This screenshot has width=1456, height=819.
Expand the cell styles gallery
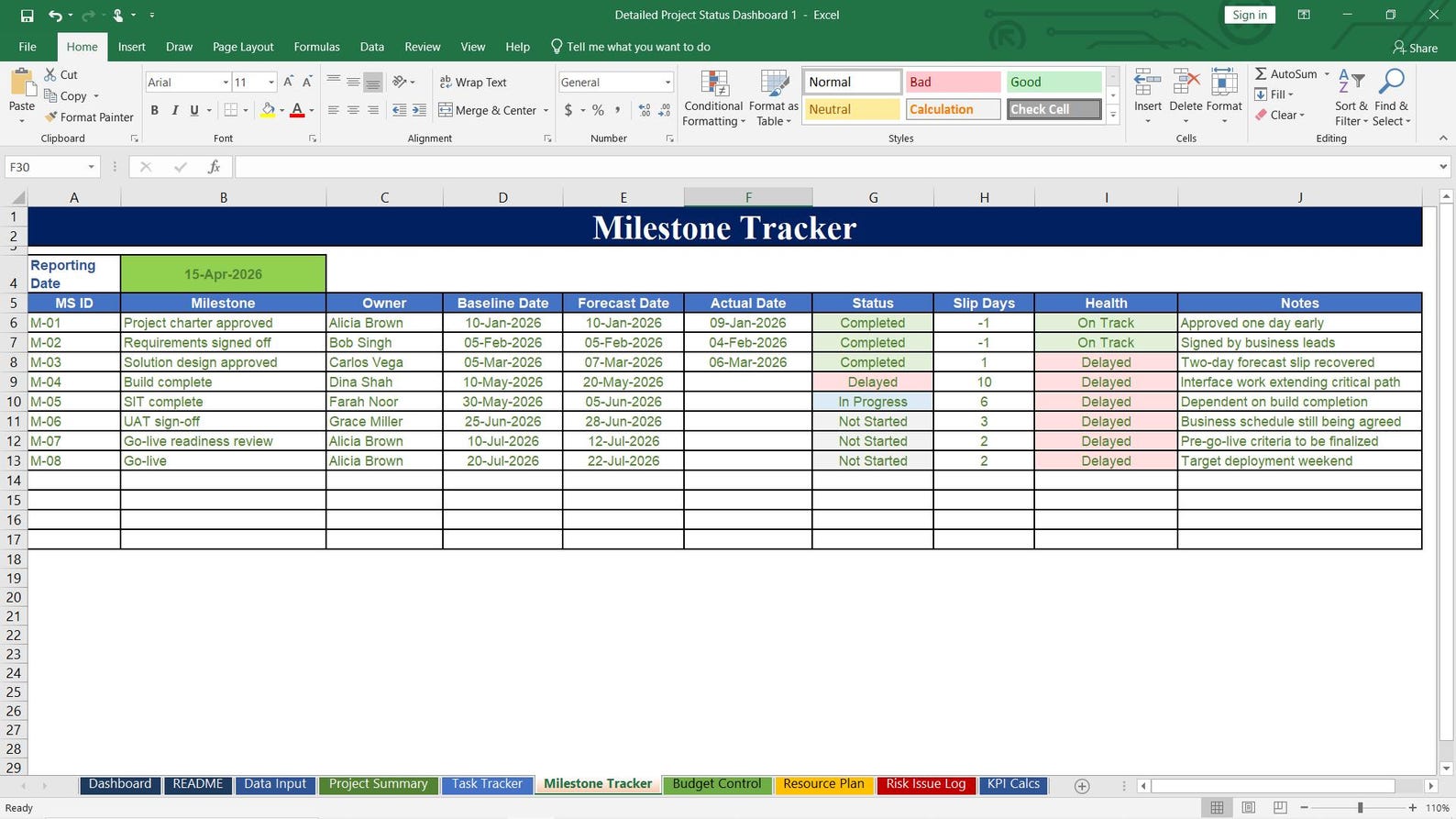(x=1113, y=116)
